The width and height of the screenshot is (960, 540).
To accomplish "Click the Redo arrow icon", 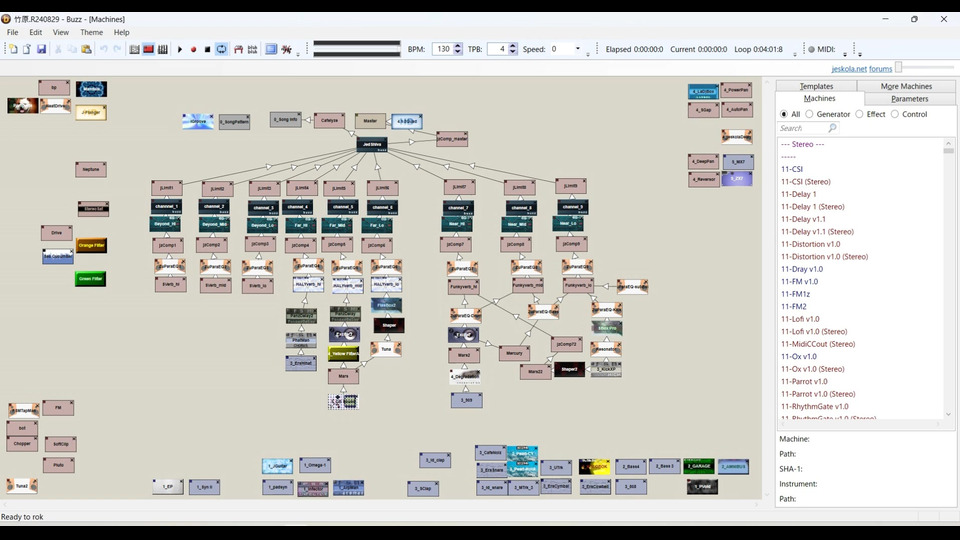I will click(118, 49).
